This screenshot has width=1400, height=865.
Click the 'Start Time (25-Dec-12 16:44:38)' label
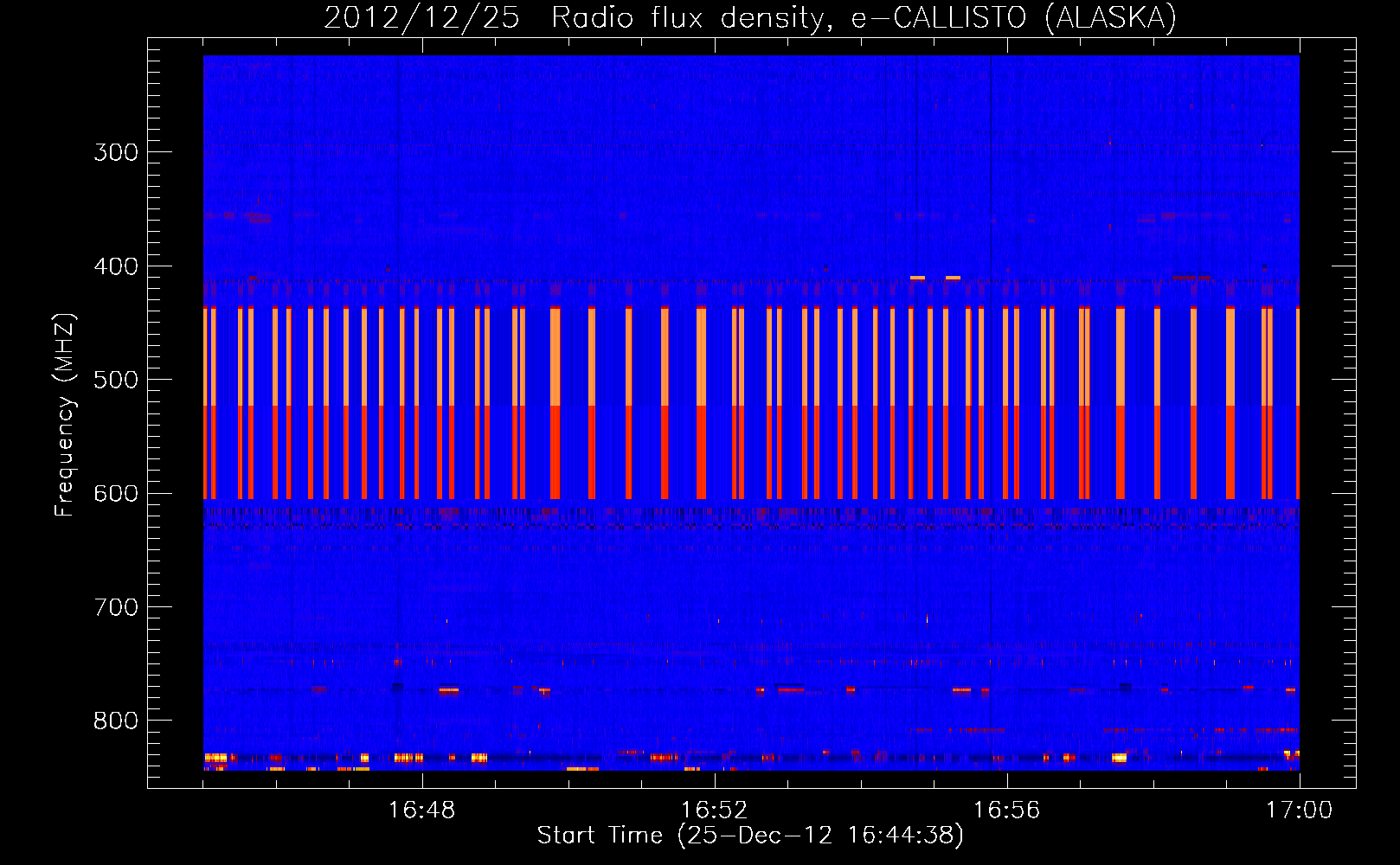point(750,836)
